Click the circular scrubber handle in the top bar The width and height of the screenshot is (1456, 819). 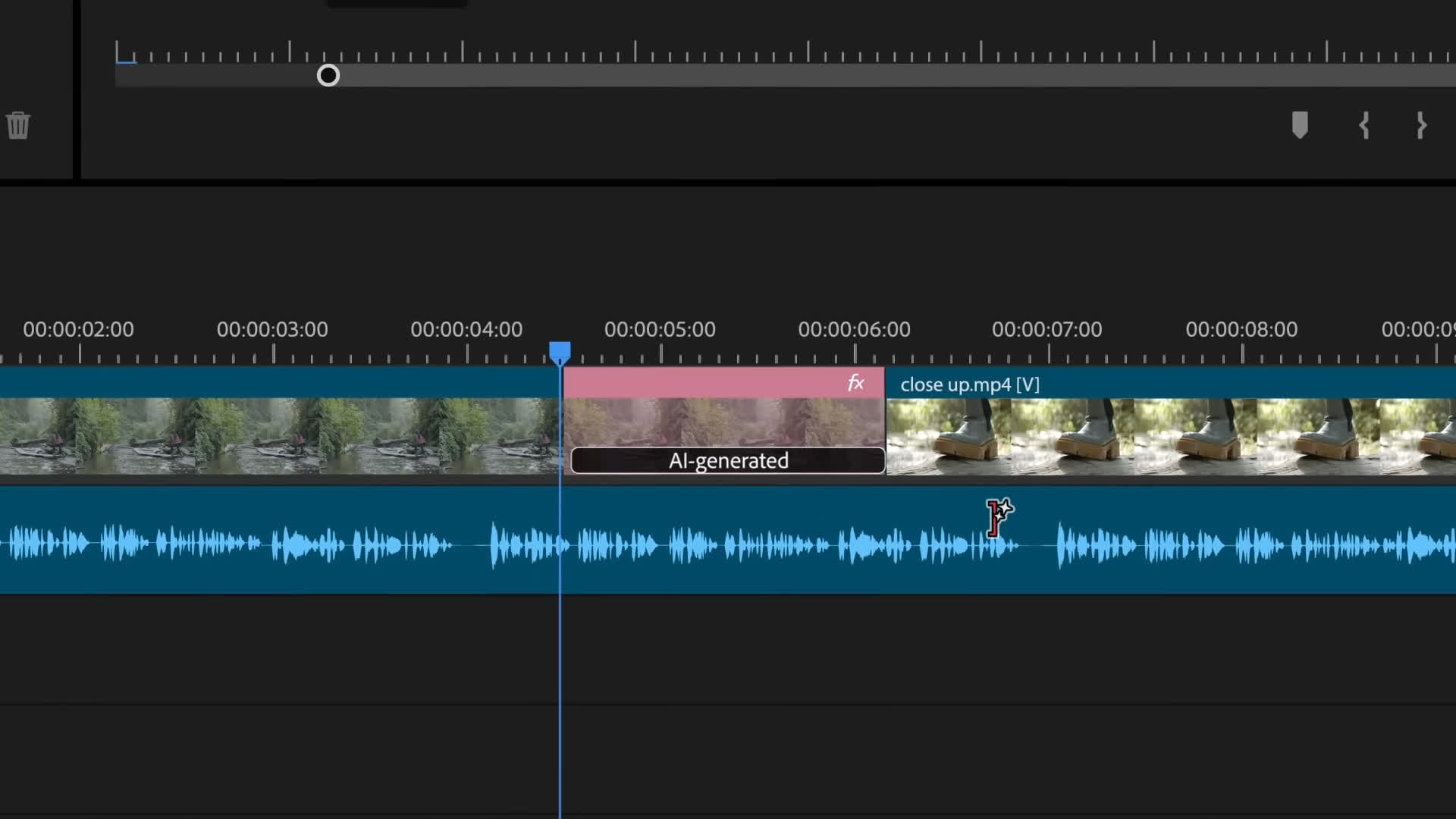point(328,76)
